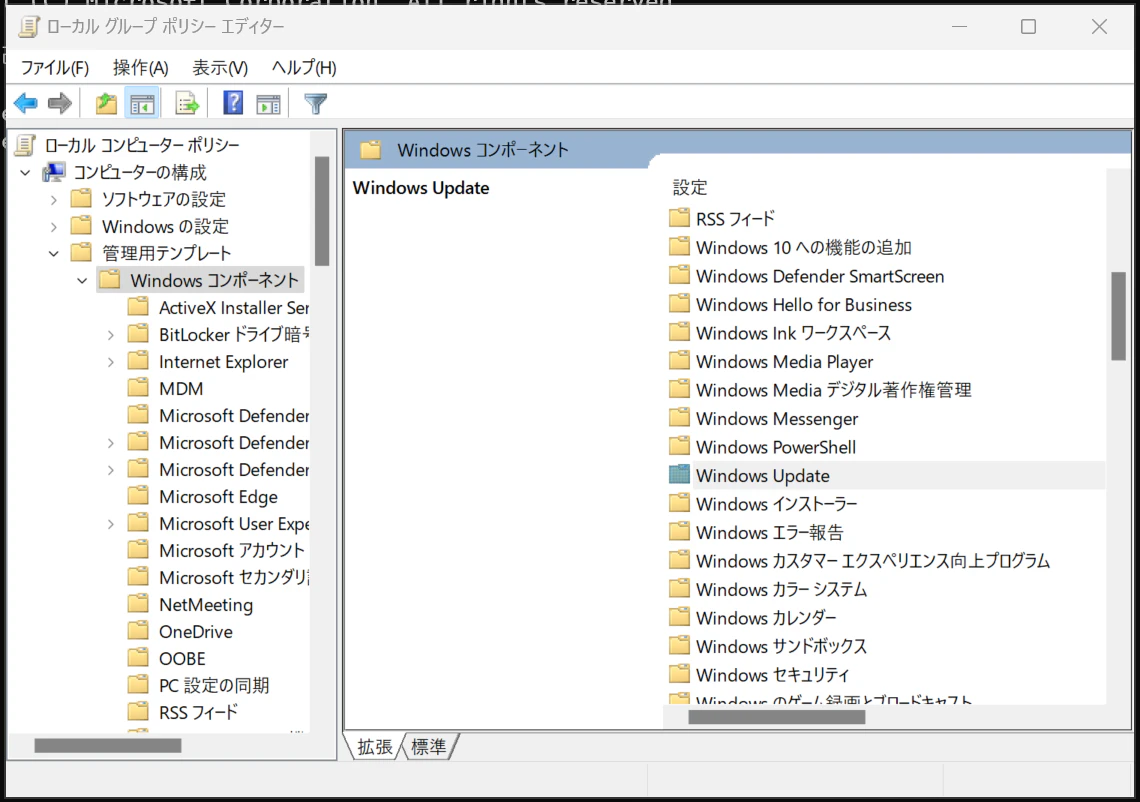Click the Microsoft Edge folder icon in tree
The height and width of the screenshot is (802, 1140).
138,496
